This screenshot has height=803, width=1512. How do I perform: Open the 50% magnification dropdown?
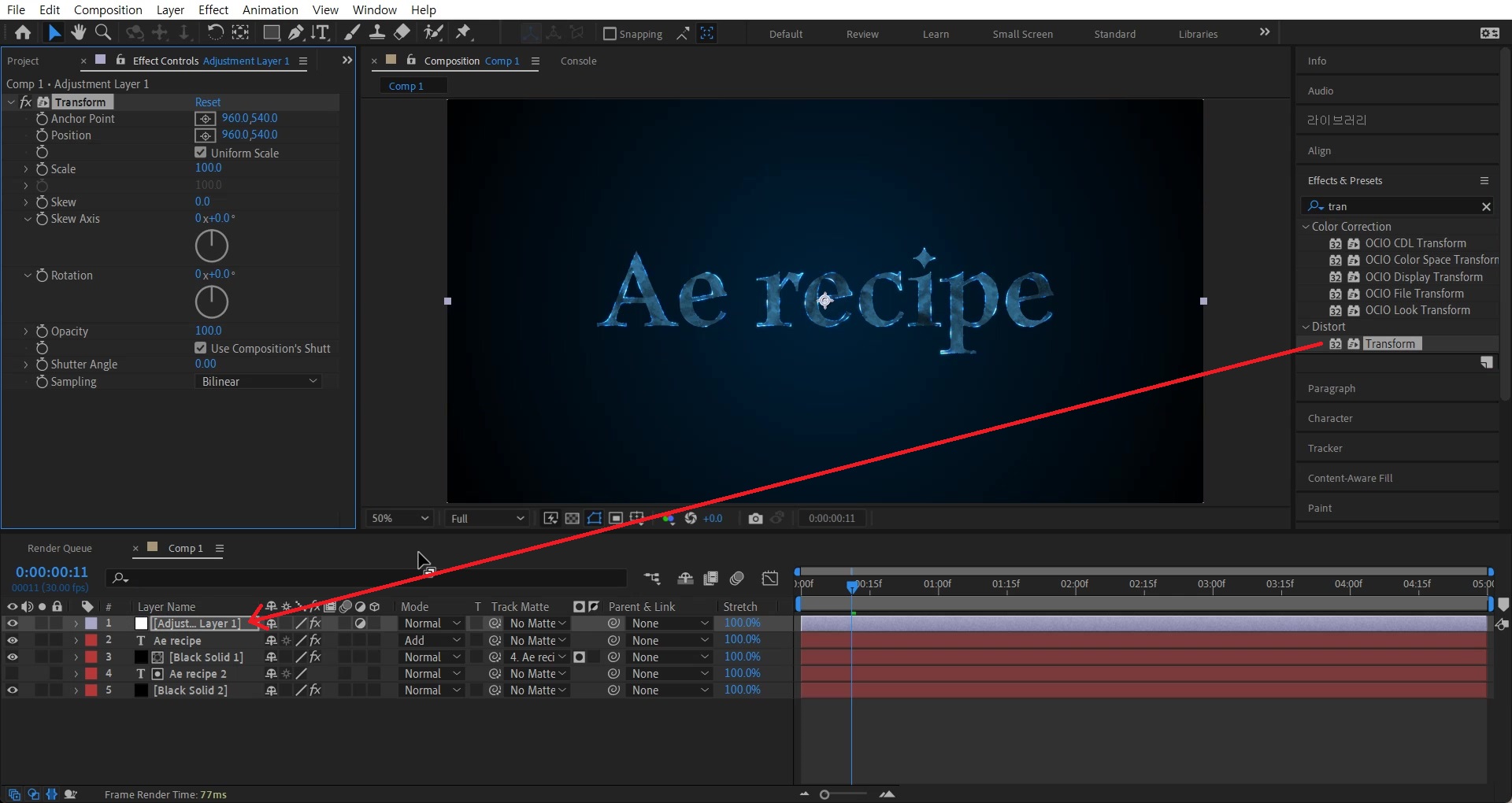[400, 518]
